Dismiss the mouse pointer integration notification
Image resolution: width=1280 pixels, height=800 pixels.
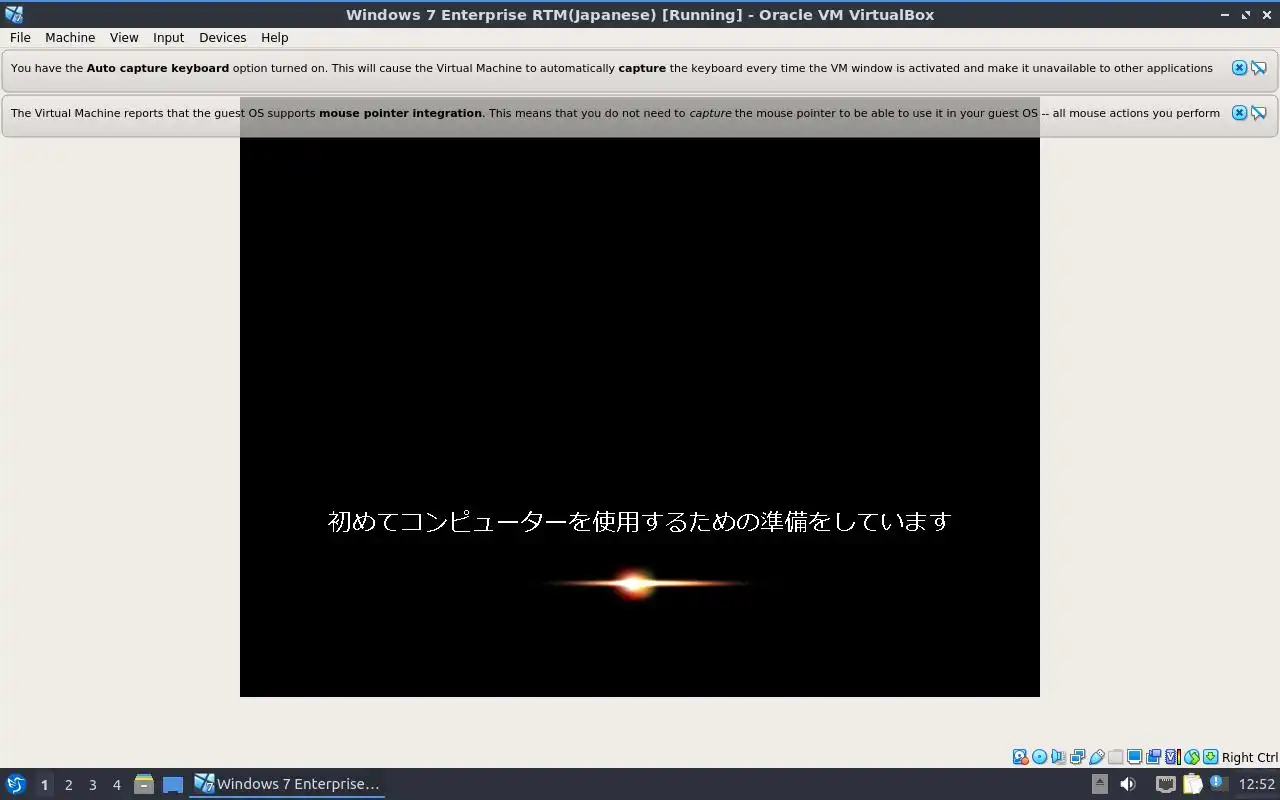[x=1239, y=113]
